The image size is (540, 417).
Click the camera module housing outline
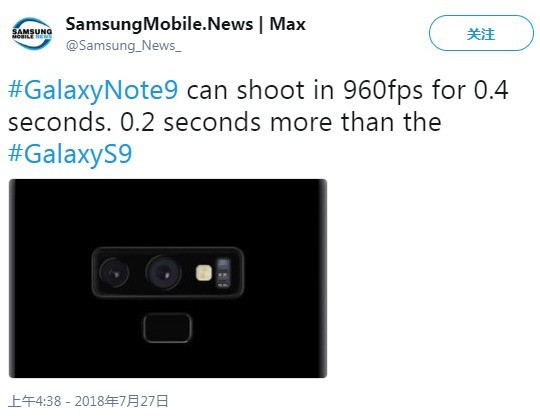(x=168, y=272)
